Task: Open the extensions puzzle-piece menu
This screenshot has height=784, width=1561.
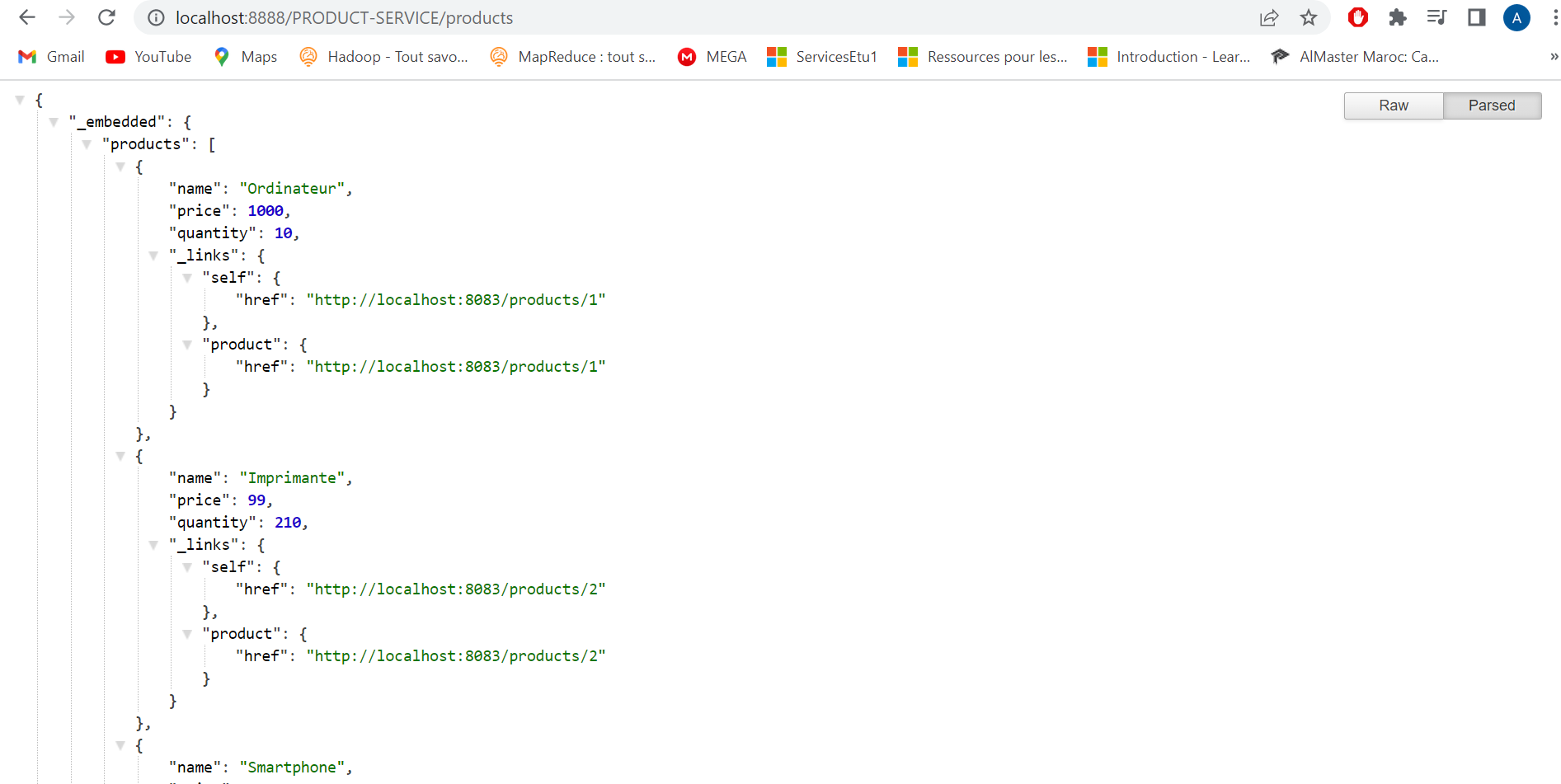Action: click(1397, 16)
